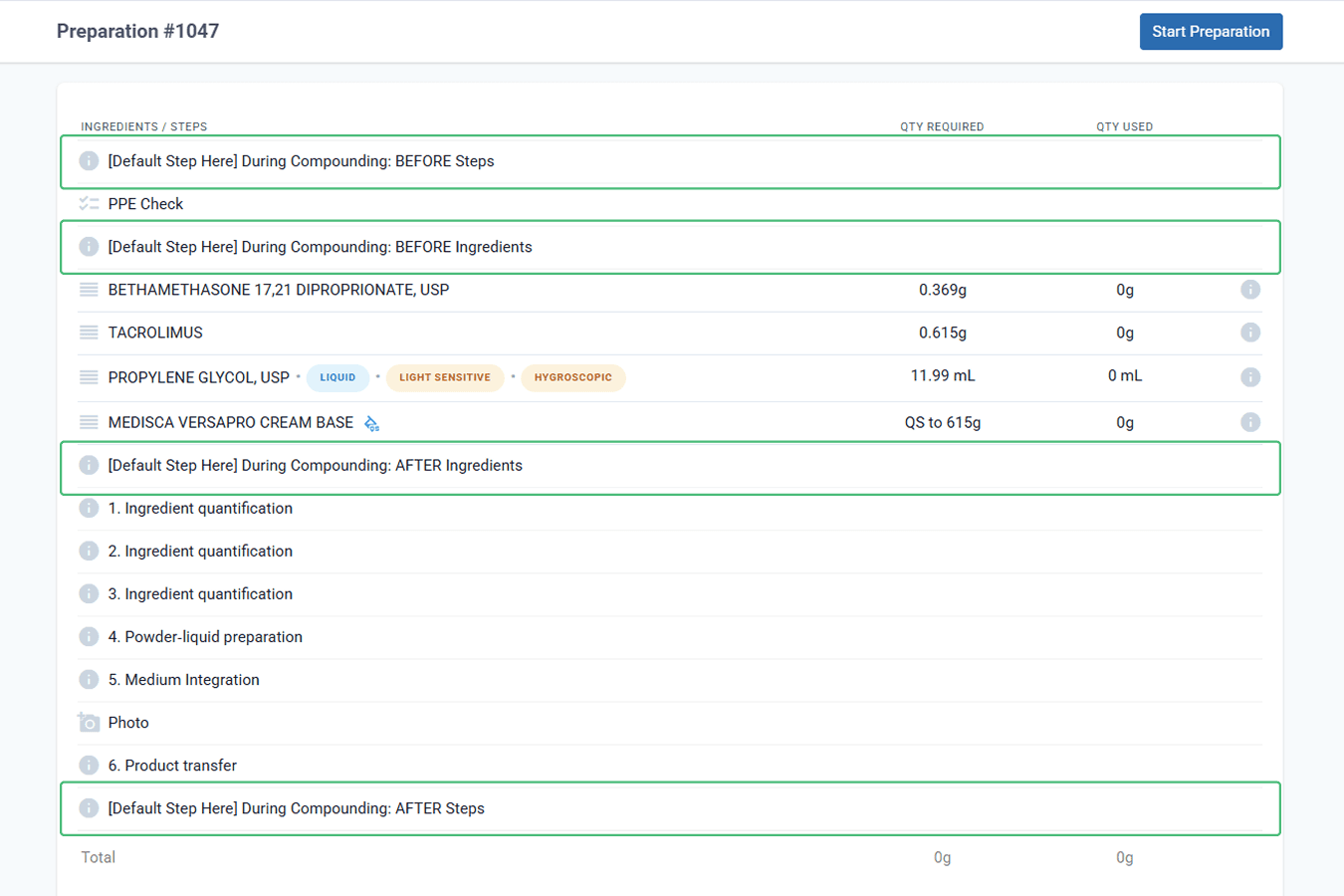The width and height of the screenshot is (1344, 896).
Task: Click the Preparation #1047 title
Action: click(137, 31)
